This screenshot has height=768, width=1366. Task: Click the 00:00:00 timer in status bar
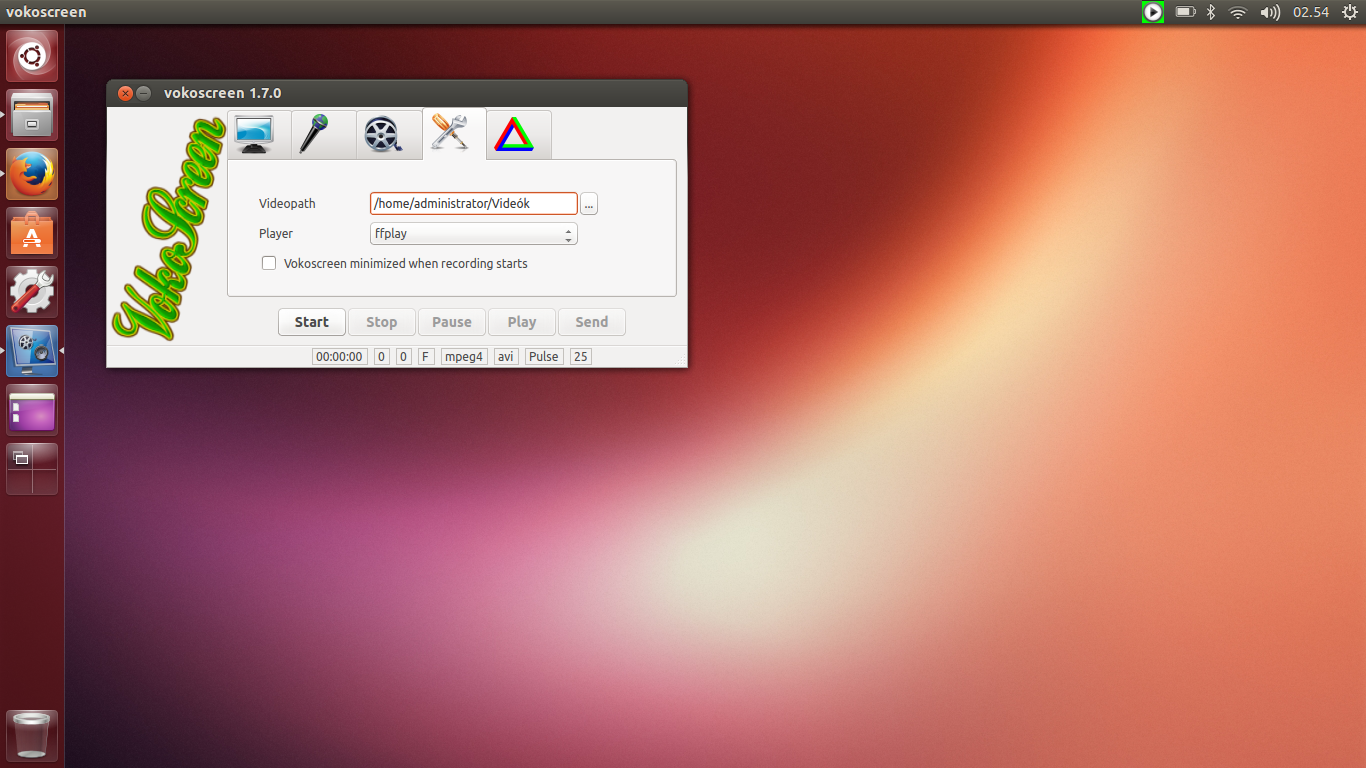[340, 356]
